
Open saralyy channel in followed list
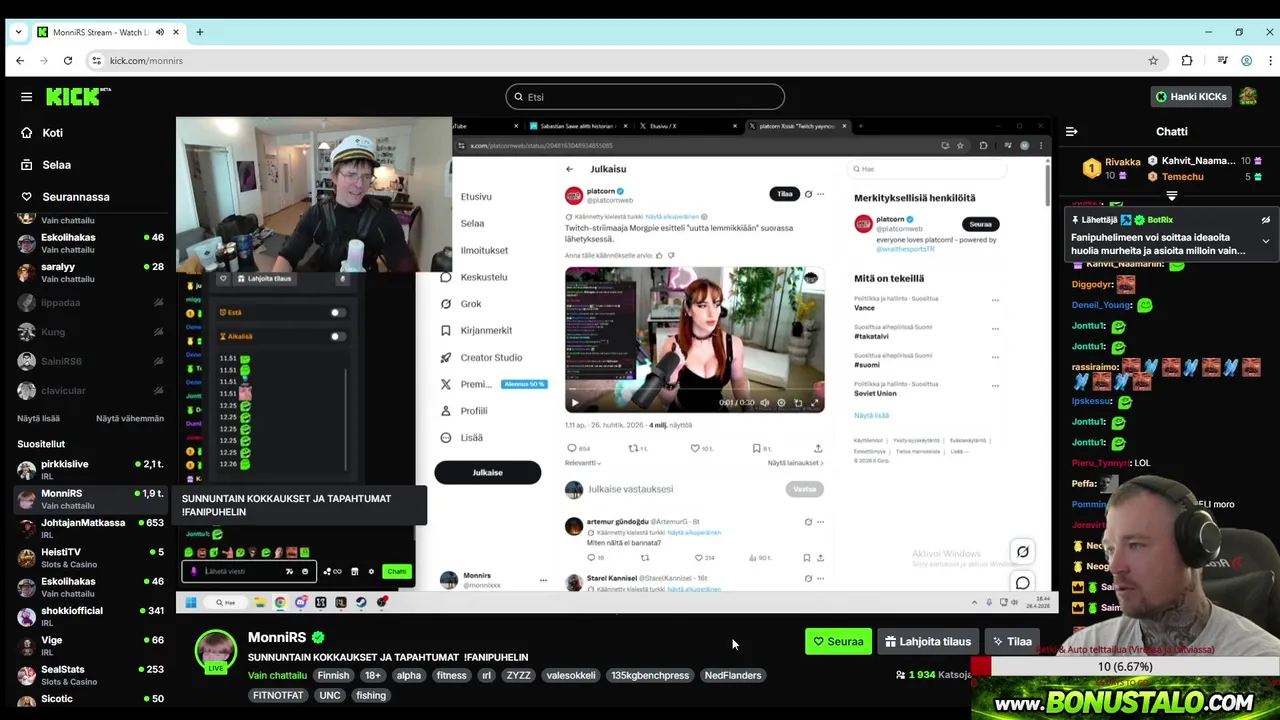point(90,272)
